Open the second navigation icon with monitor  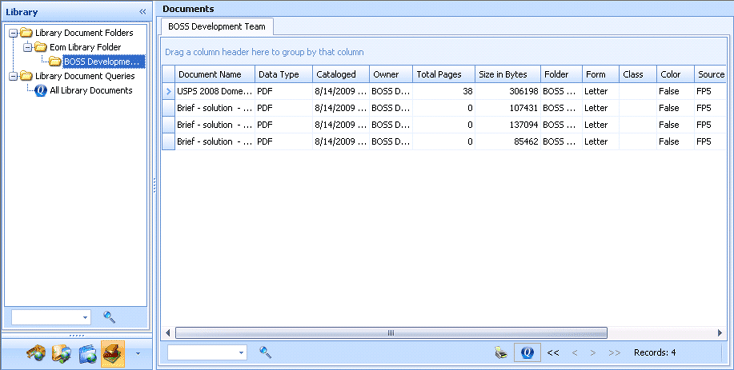62,354
